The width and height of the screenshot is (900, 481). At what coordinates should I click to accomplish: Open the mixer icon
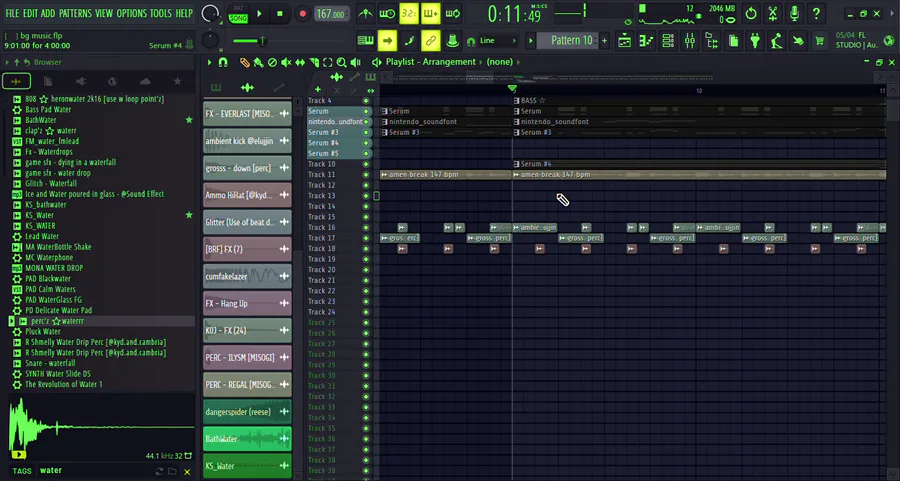point(690,41)
